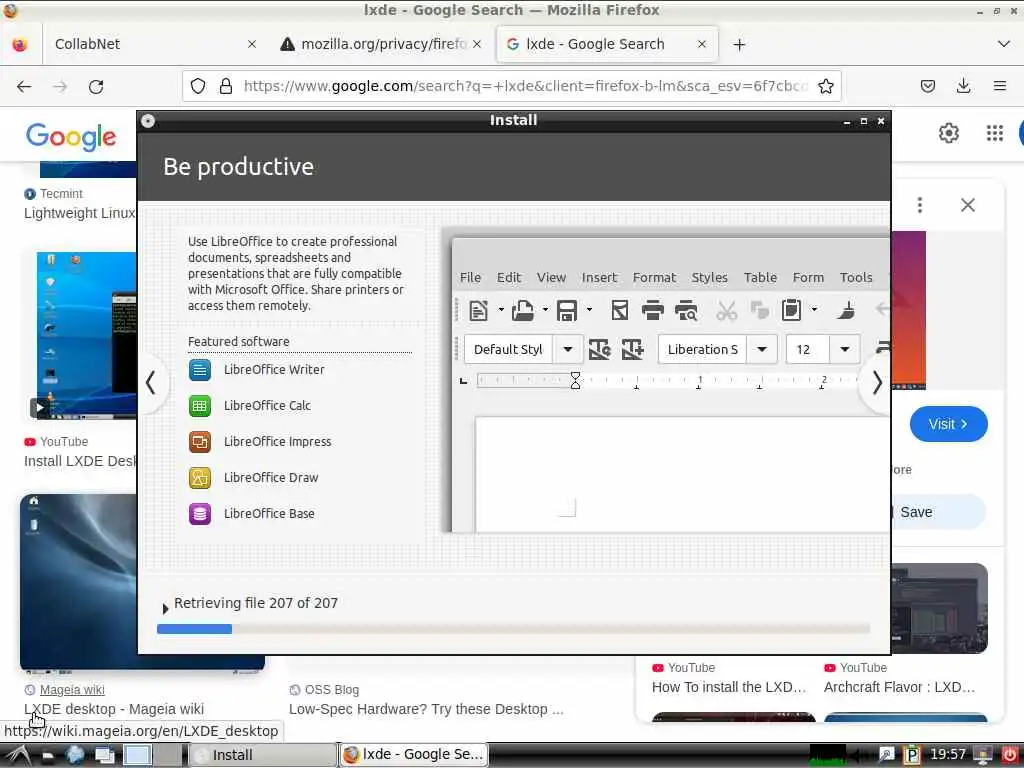Close the lxde Google Search tab
1024x768 pixels.
point(701,44)
